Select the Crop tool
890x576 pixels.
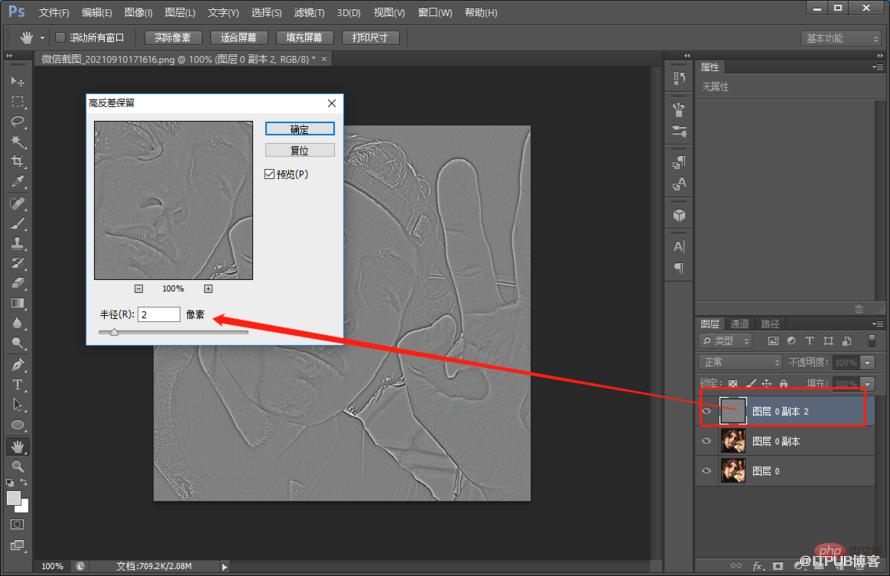coord(18,161)
